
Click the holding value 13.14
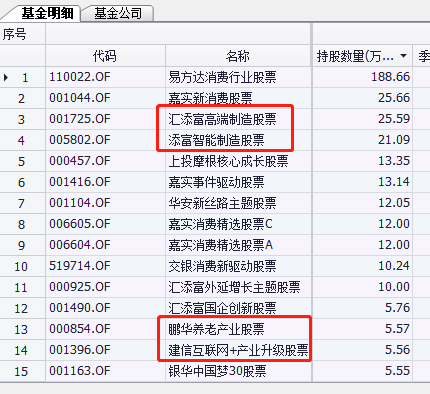394,182
